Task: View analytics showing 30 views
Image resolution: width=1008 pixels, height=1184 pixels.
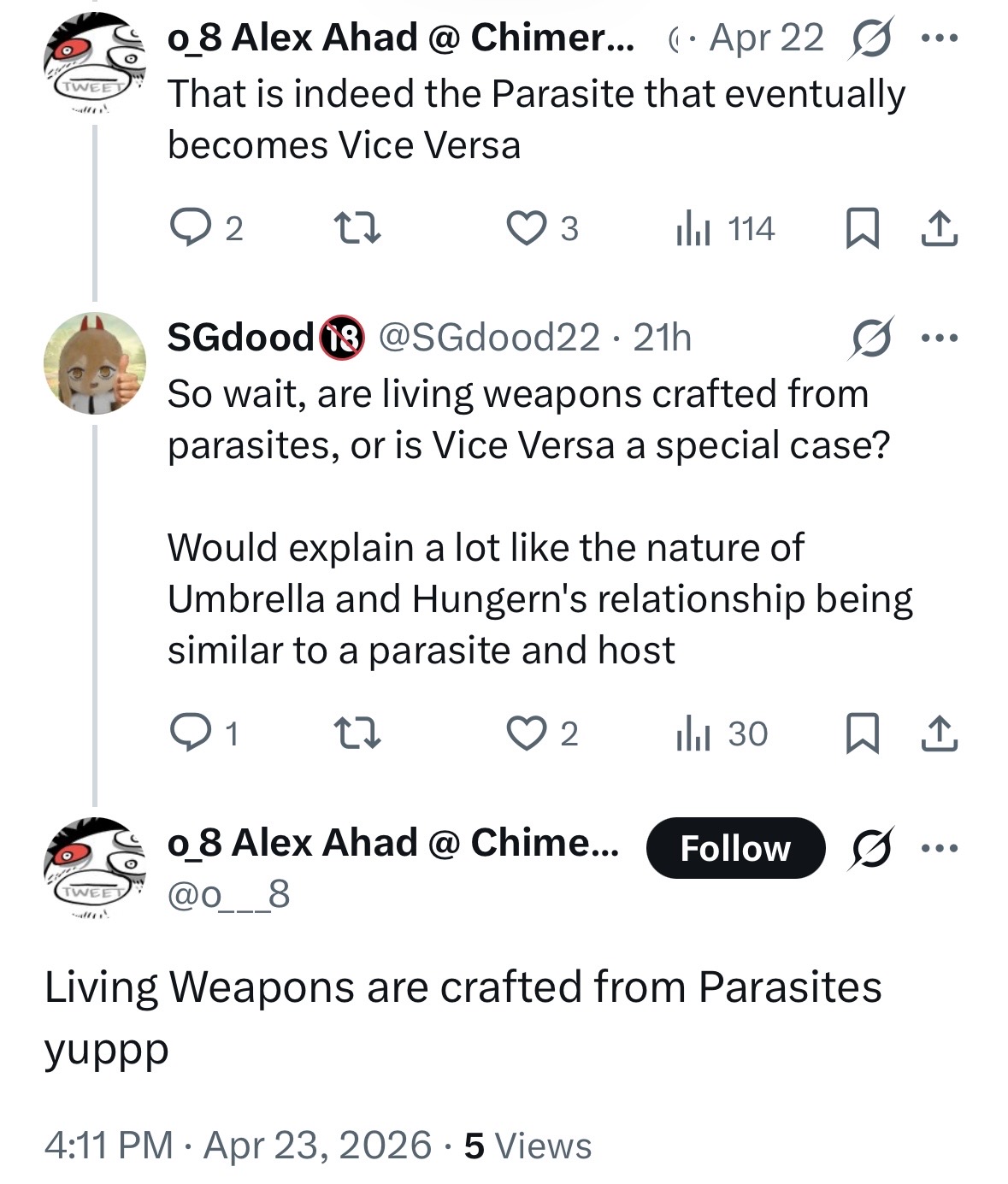Action: coord(722,733)
